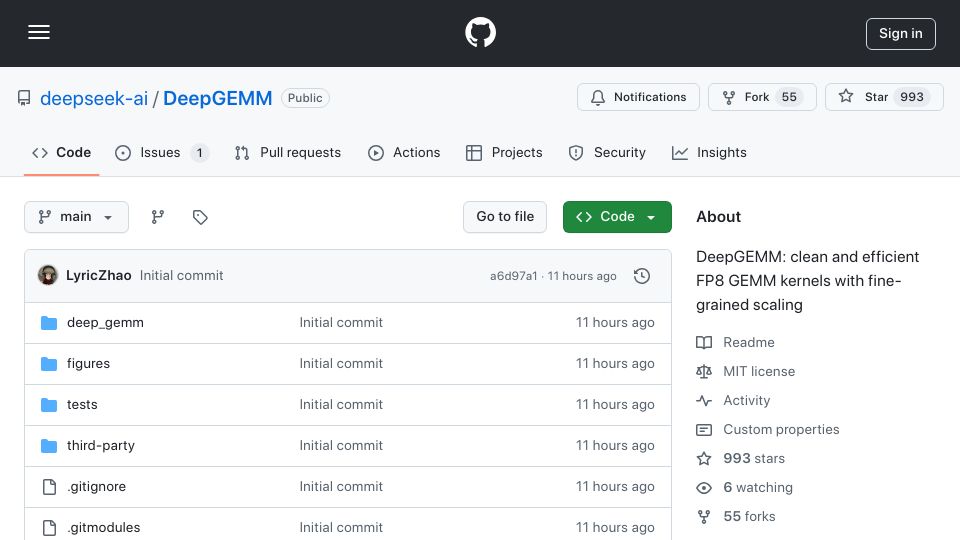Open the .gitignore file
The width and height of the screenshot is (960, 540).
point(97,487)
